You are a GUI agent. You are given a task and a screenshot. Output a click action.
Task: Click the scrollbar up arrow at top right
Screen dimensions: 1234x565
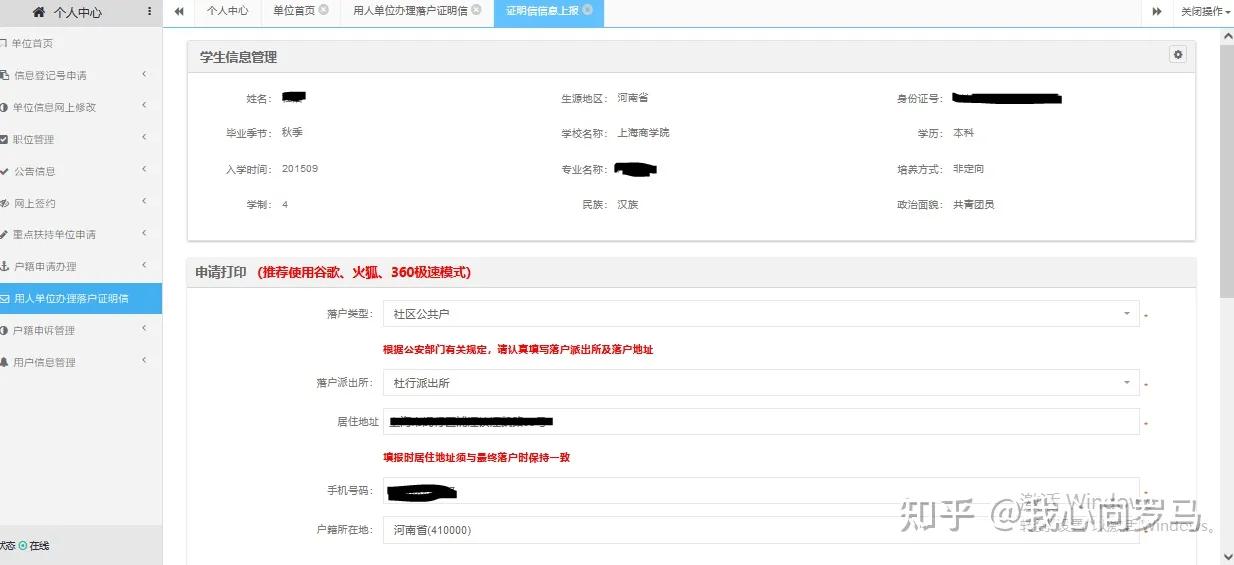pyautogui.click(x=1226, y=35)
